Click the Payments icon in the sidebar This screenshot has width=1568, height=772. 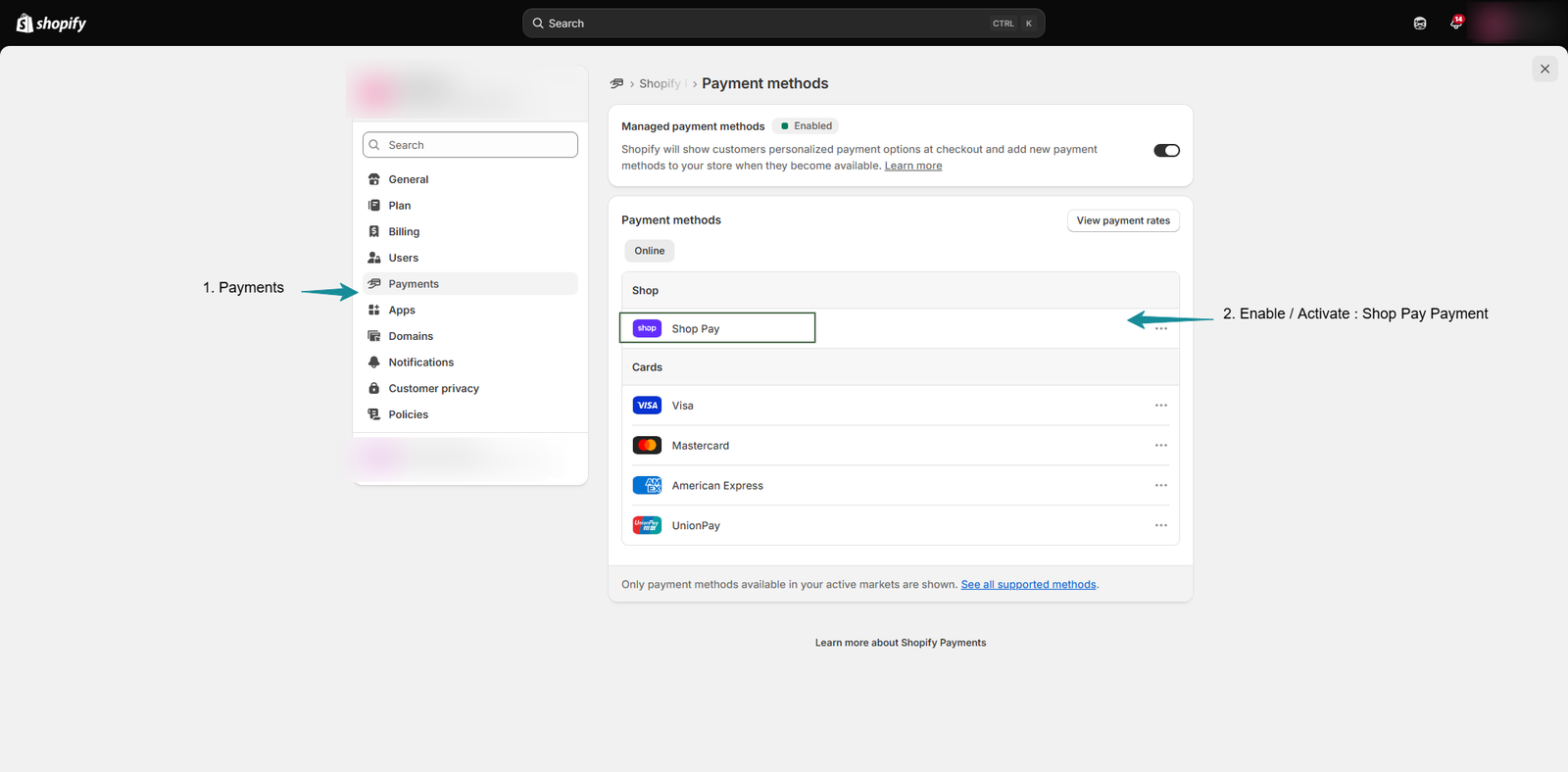click(373, 284)
